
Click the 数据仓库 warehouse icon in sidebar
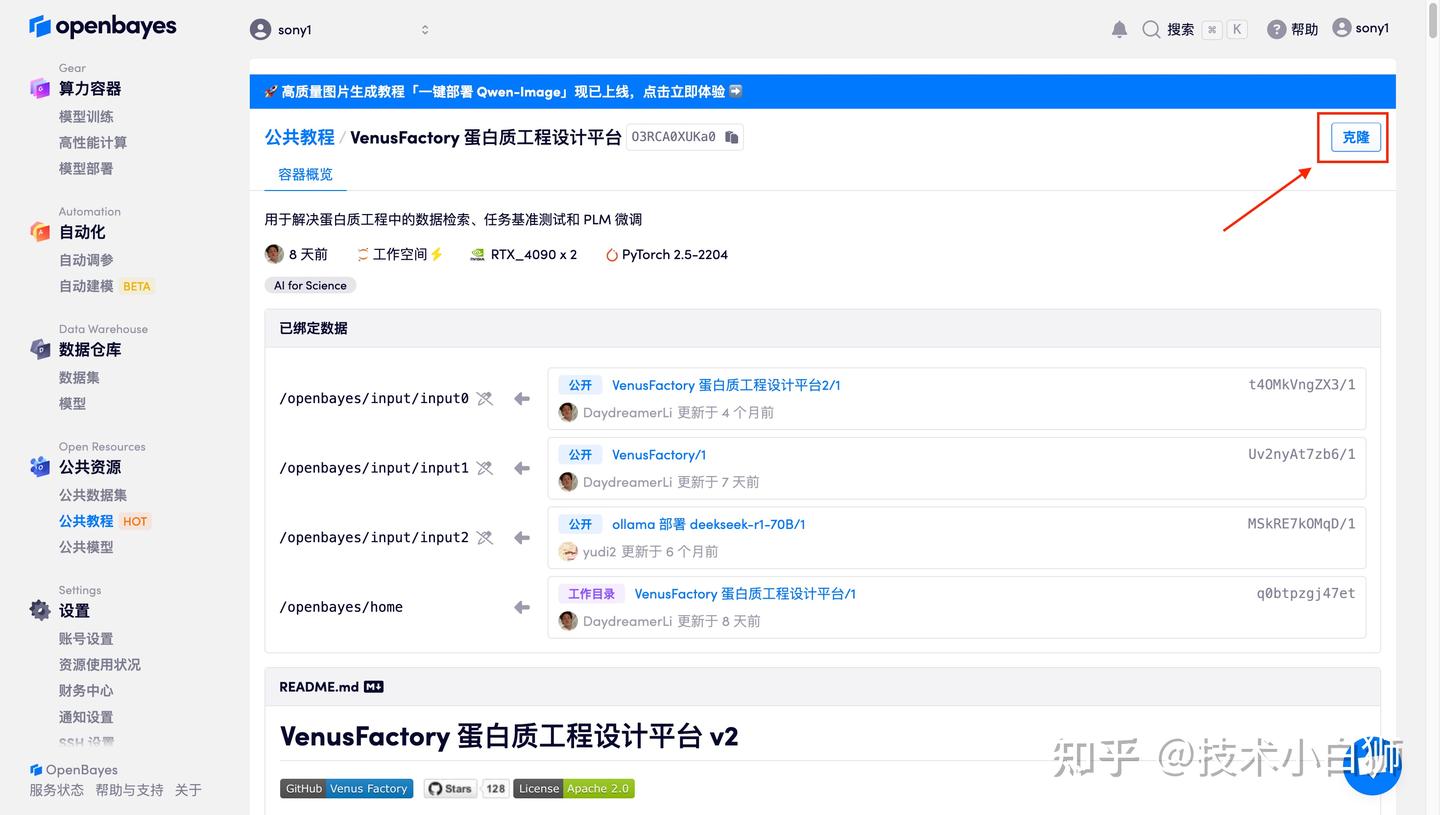click(x=40, y=349)
